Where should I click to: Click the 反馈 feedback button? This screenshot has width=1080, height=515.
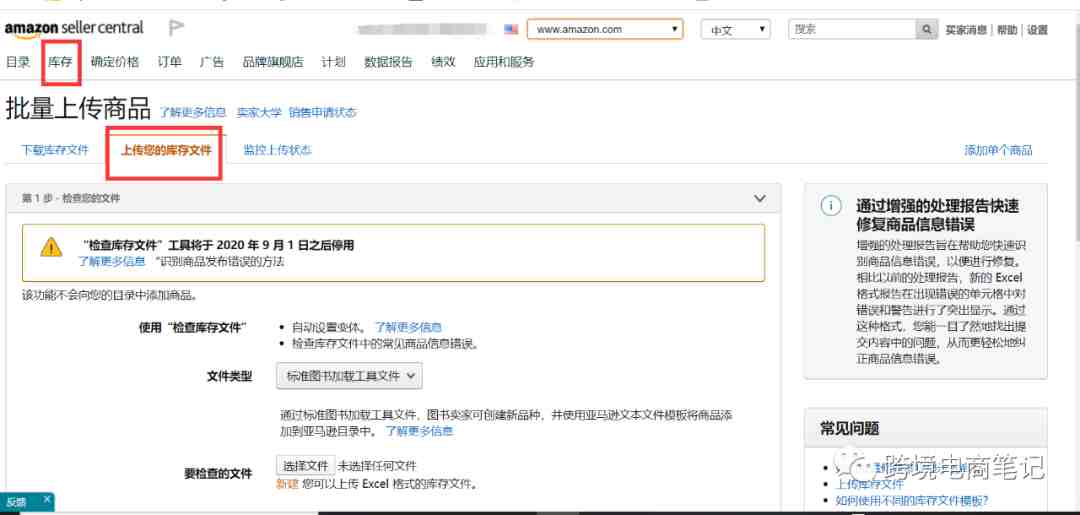pos(17,501)
